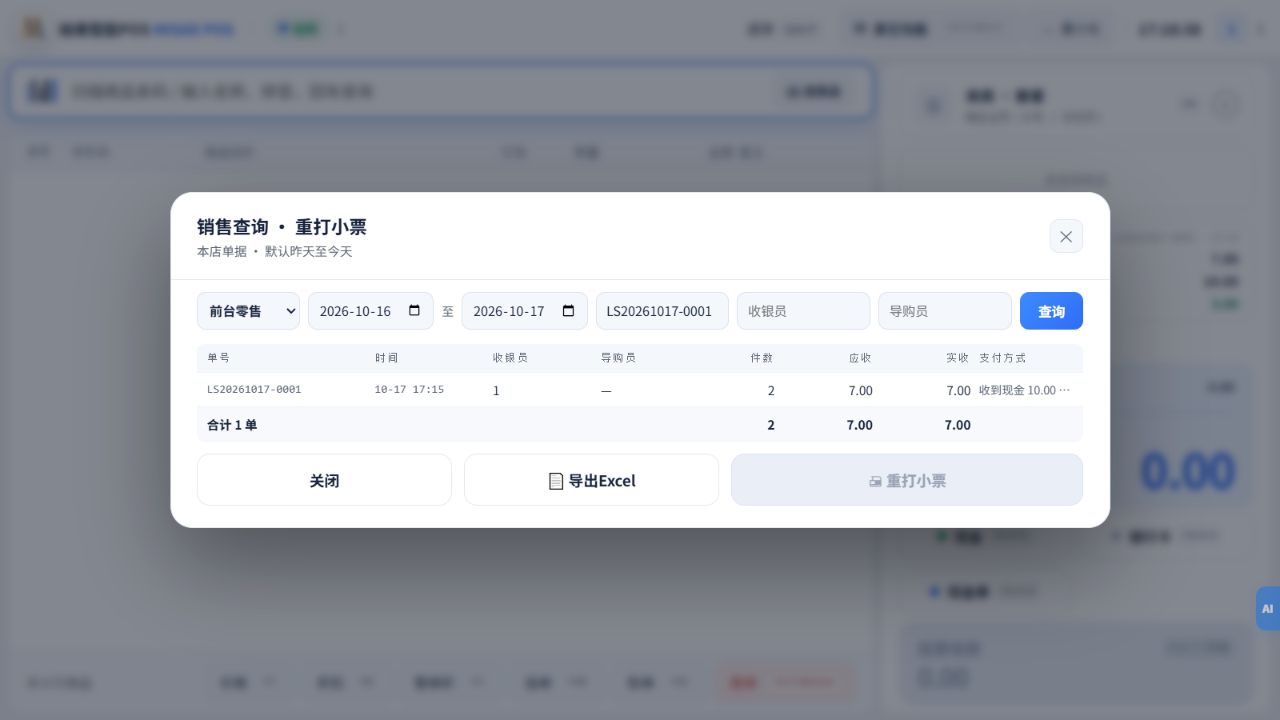Click the 时间 column header

click(387, 358)
